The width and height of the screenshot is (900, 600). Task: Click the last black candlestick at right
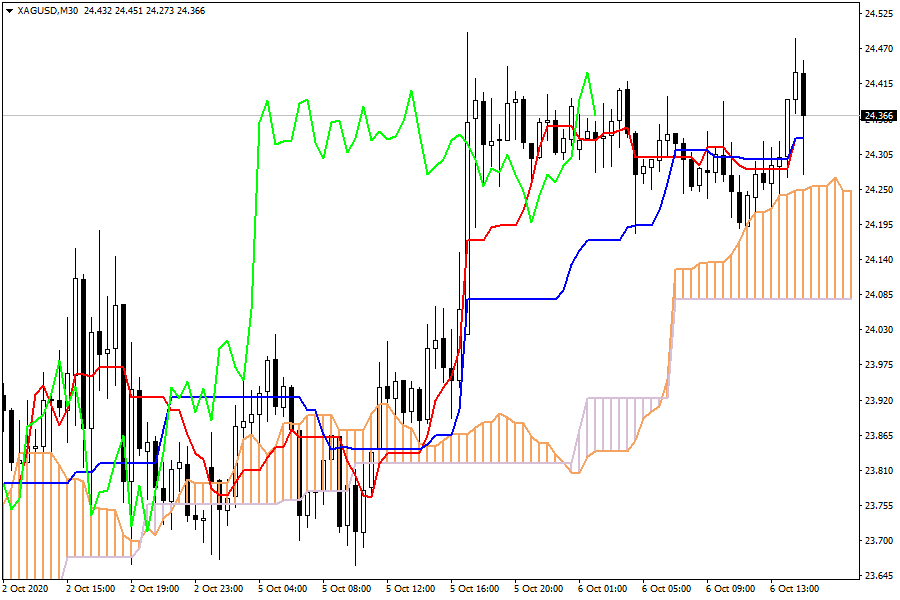(804, 93)
